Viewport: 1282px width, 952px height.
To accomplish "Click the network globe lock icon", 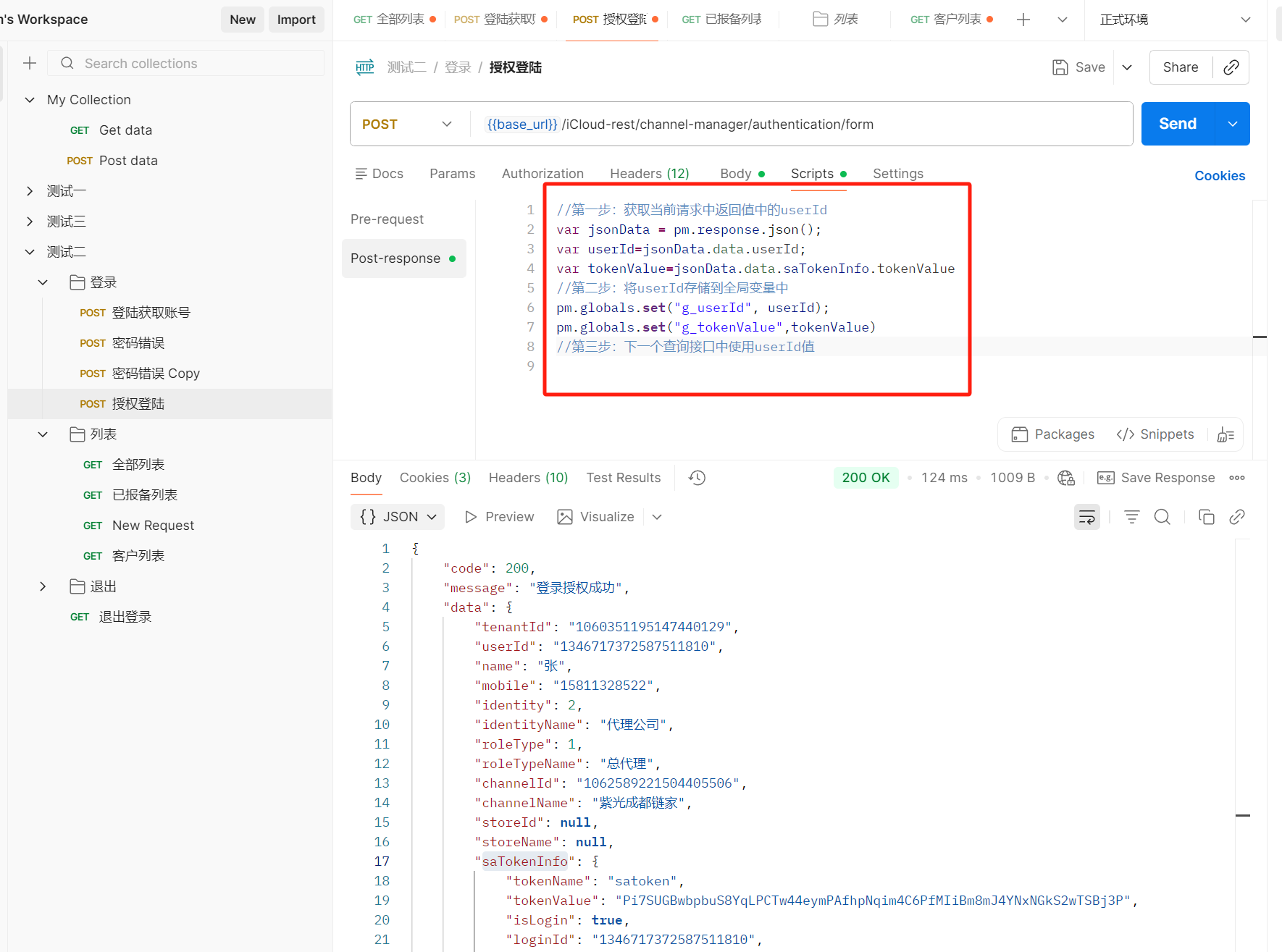I will (x=1066, y=478).
